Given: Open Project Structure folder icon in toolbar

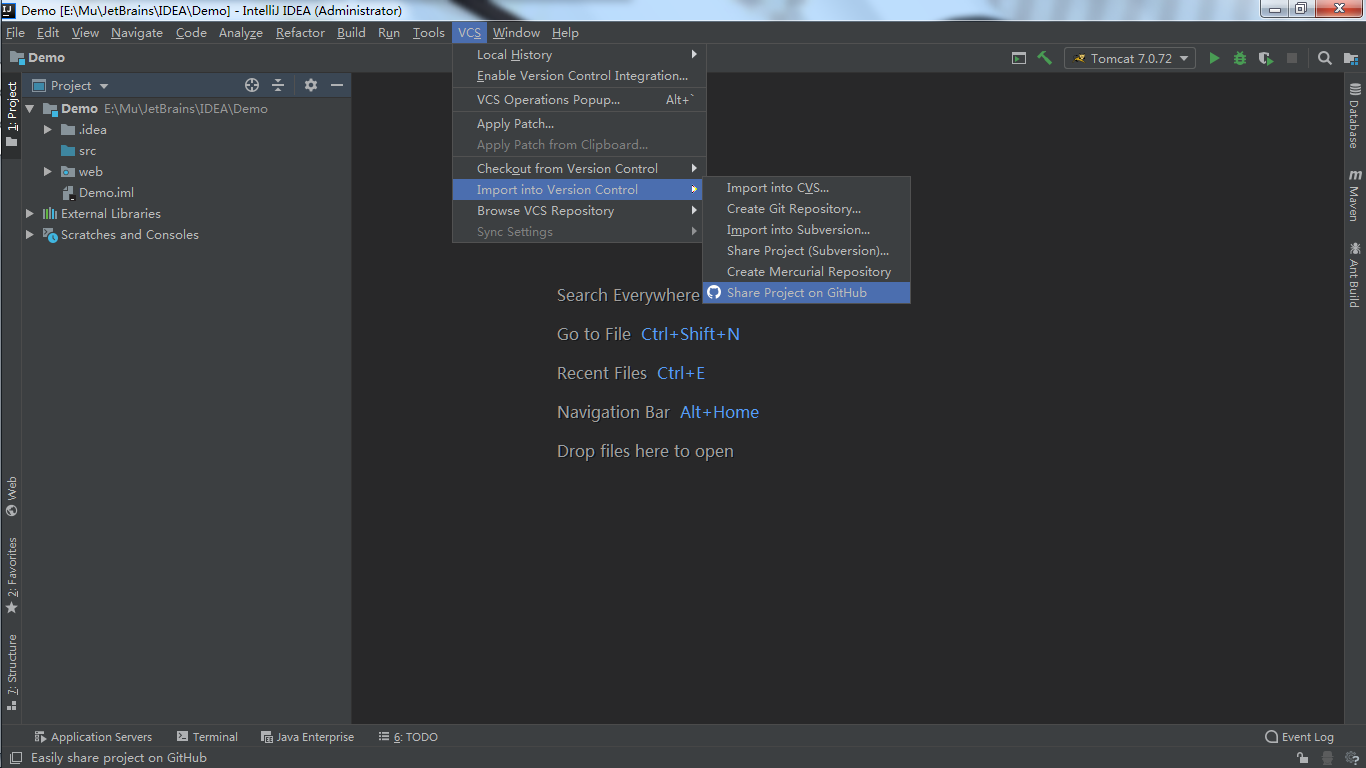Looking at the screenshot, I should [x=1351, y=58].
